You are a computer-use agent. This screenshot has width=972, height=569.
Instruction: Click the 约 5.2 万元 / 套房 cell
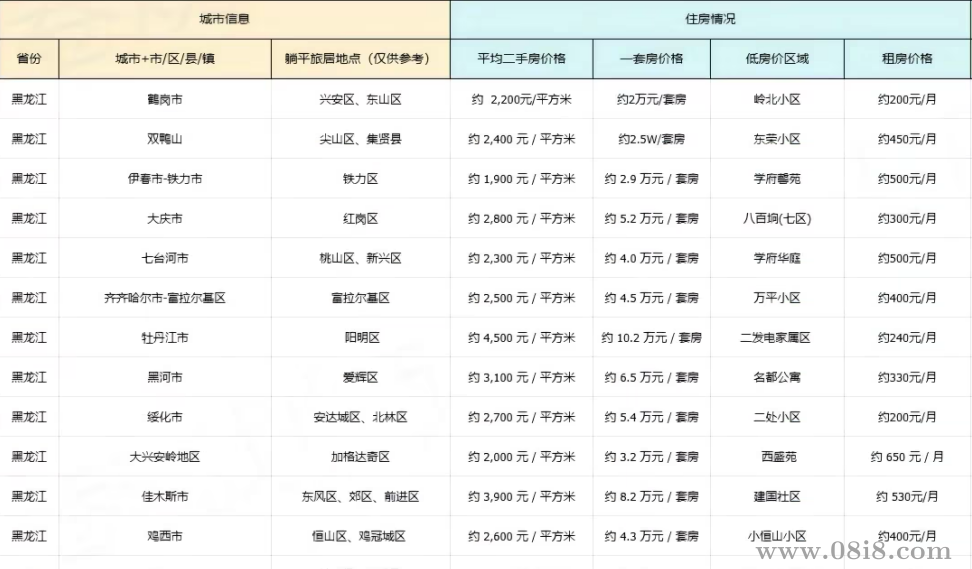(x=652, y=218)
